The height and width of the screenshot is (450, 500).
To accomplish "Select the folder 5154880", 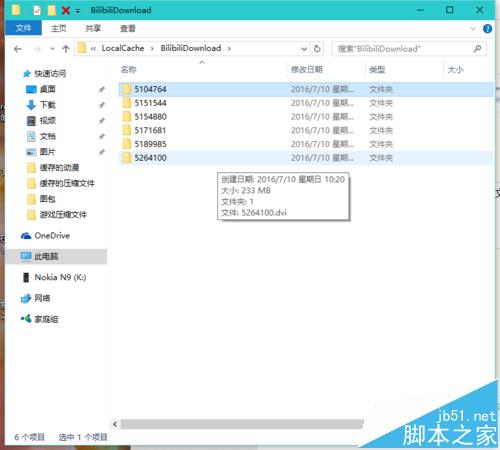I will [x=306, y=117].
